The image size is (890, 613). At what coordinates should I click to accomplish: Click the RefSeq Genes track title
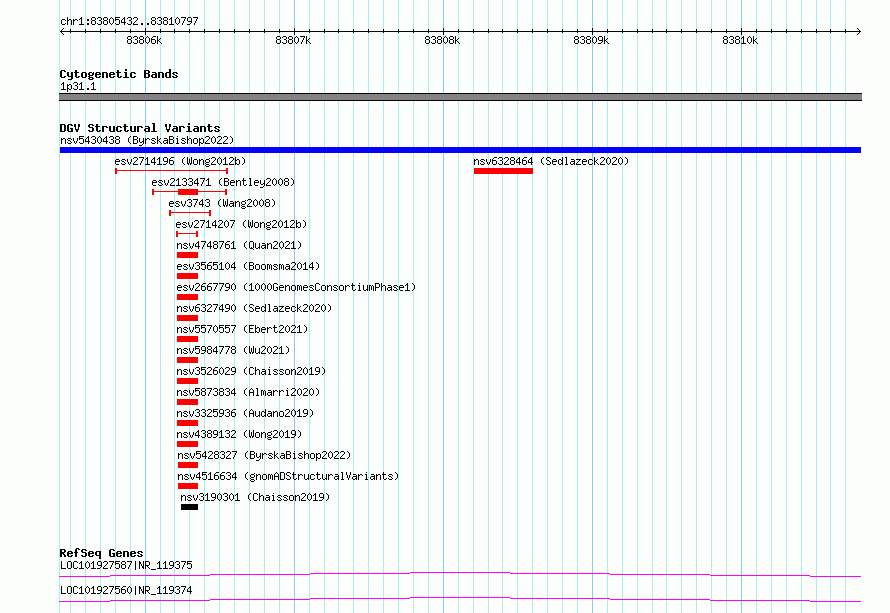[x=101, y=553]
